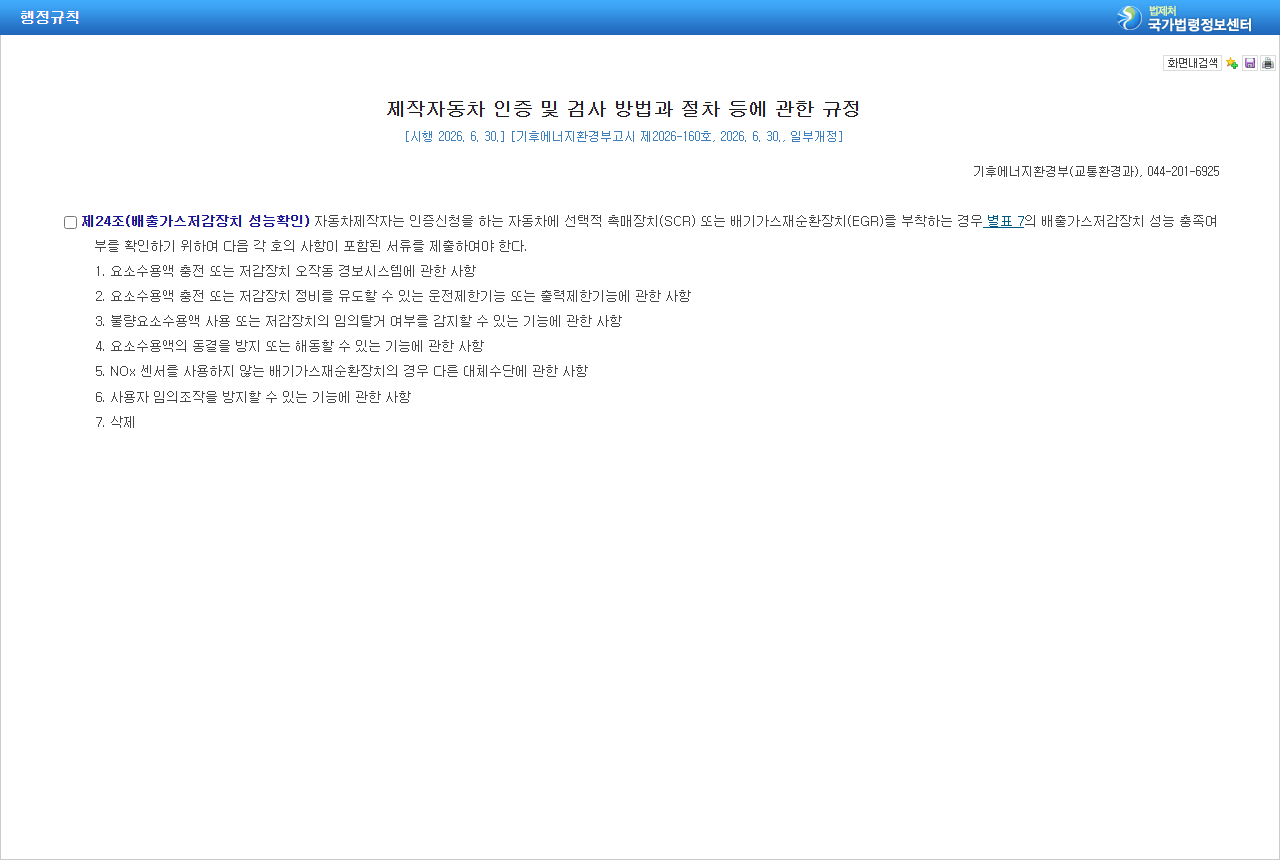Open the 기후에너지환경부고시 제2026-160호 notice link
The image size is (1280, 860).
(x=677, y=137)
